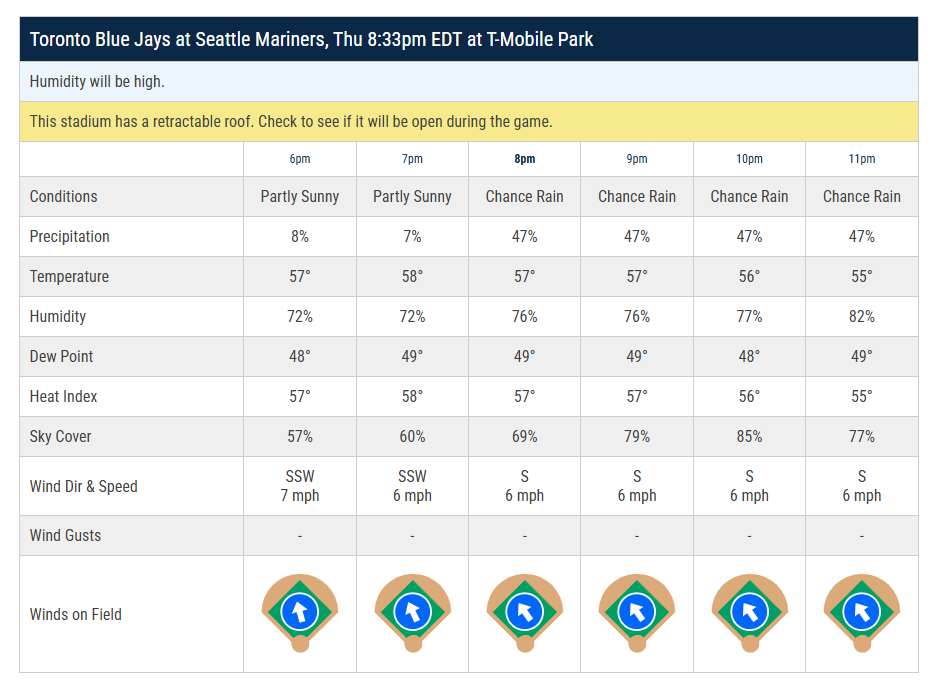Click the Winds on Field row label
937x690 pixels.
pyautogui.click(x=76, y=615)
